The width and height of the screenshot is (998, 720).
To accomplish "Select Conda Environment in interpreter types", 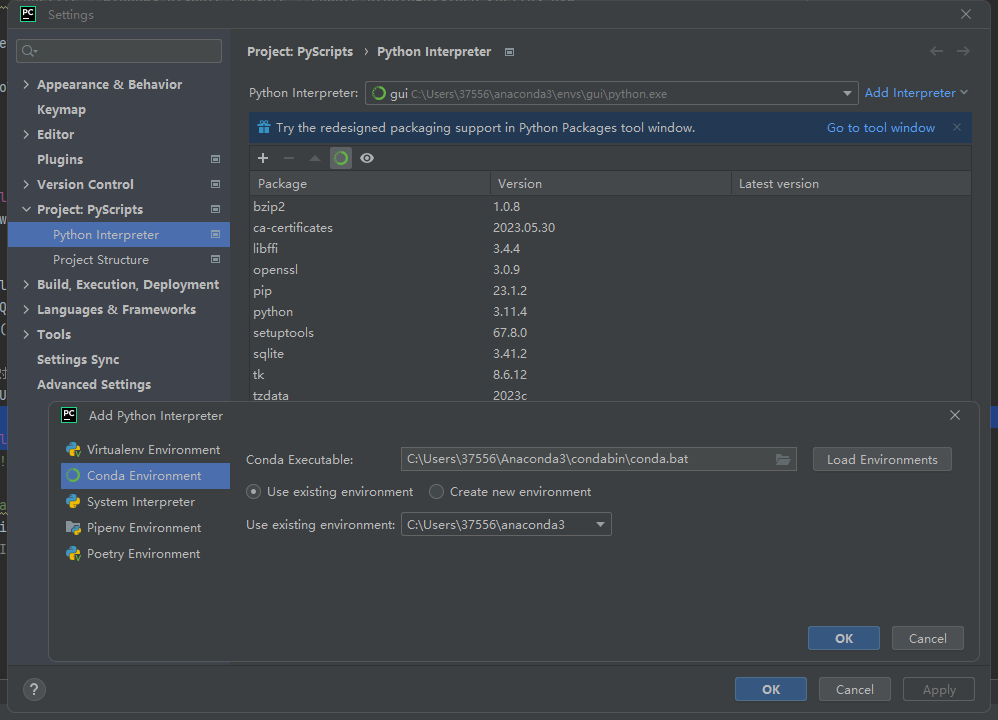I will click(145, 476).
